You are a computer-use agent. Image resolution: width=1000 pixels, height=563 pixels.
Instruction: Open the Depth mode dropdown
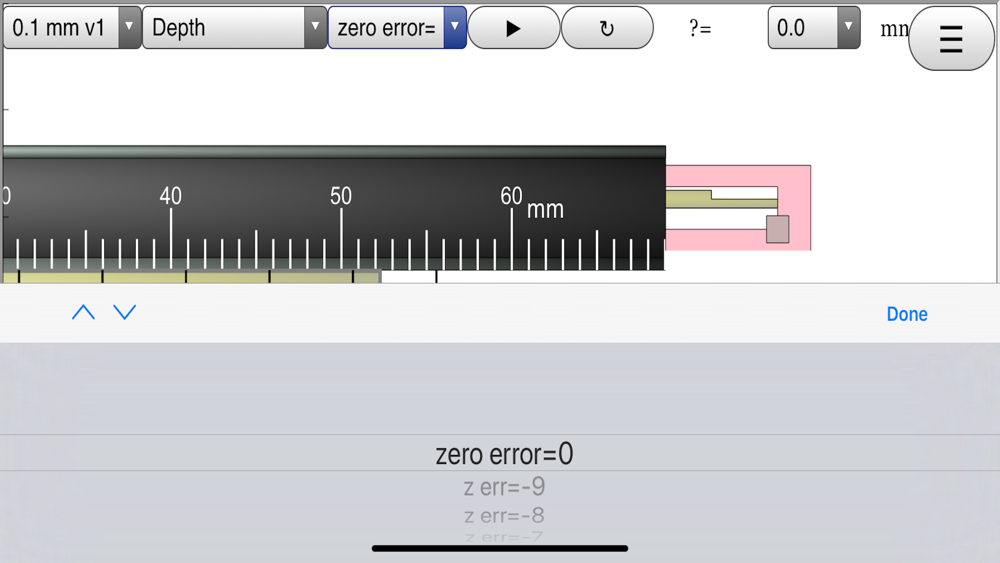pyautogui.click(x=234, y=27)
